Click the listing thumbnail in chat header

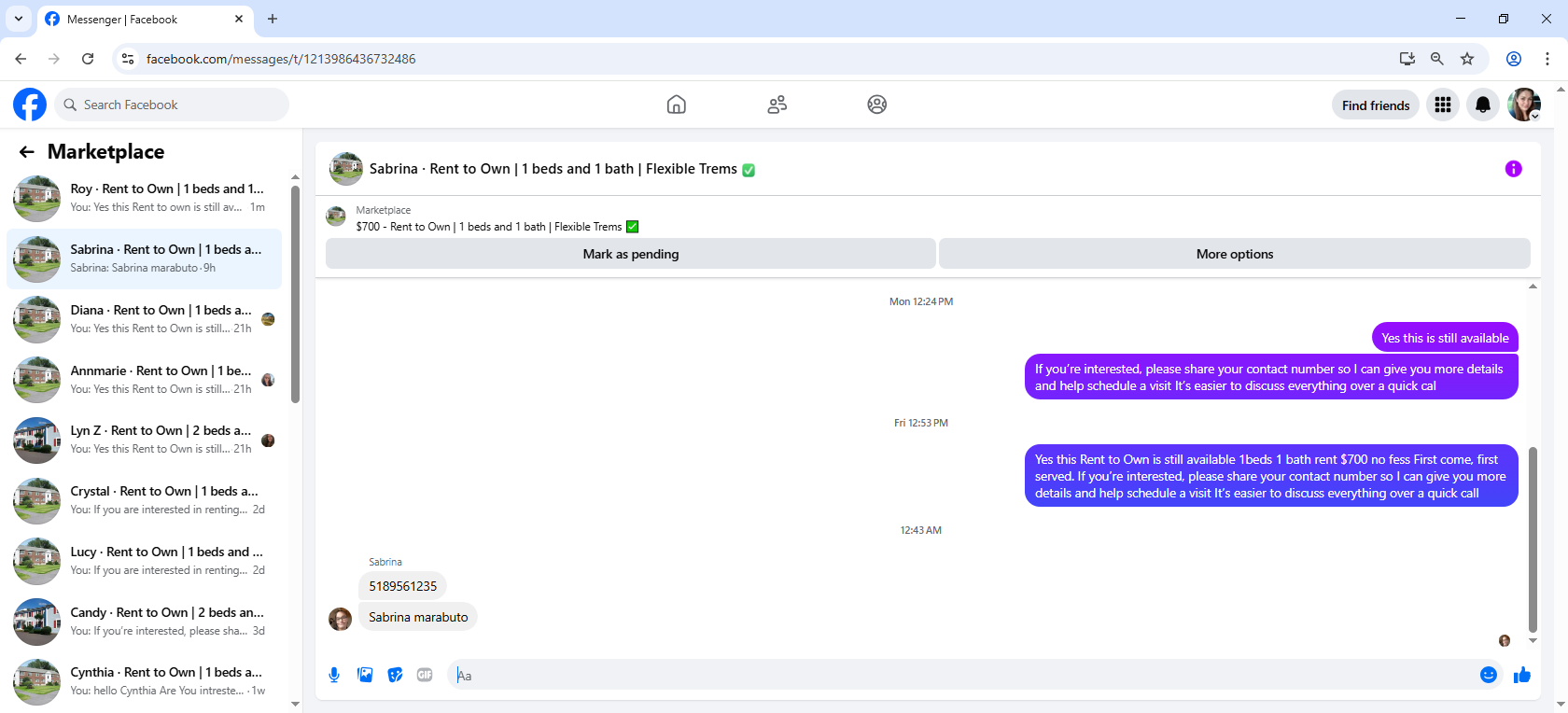[346, 169]
